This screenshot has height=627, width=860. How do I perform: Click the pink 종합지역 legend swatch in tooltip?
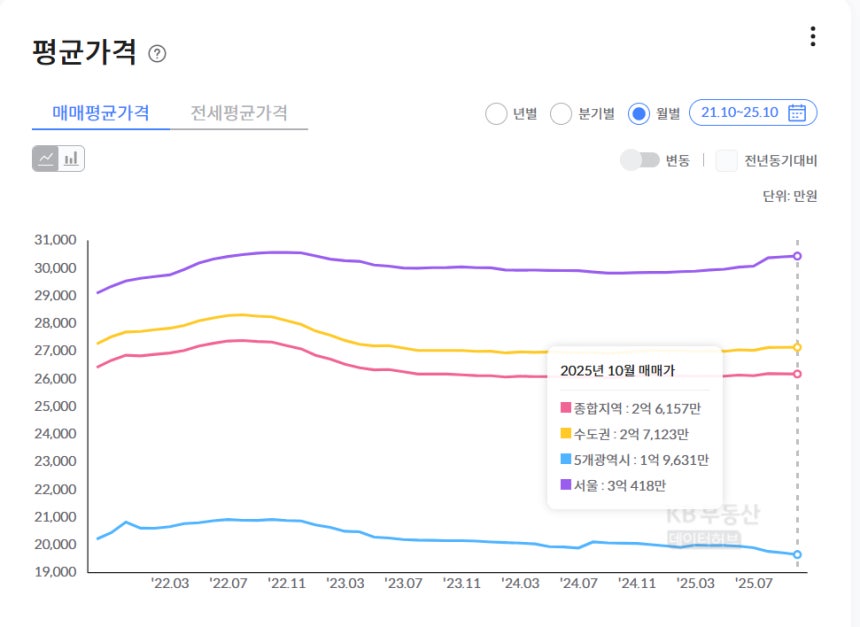(x=565, y=408)
